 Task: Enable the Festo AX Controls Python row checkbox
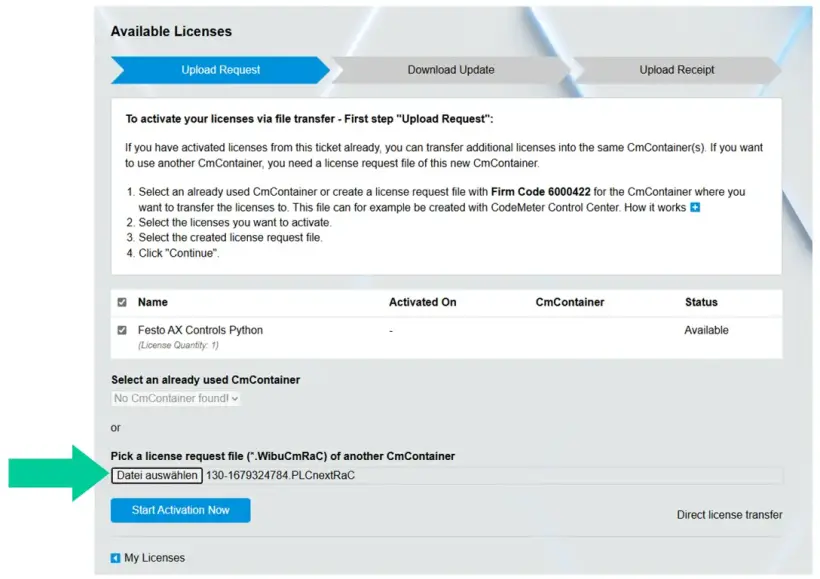(x=122, y=329)
